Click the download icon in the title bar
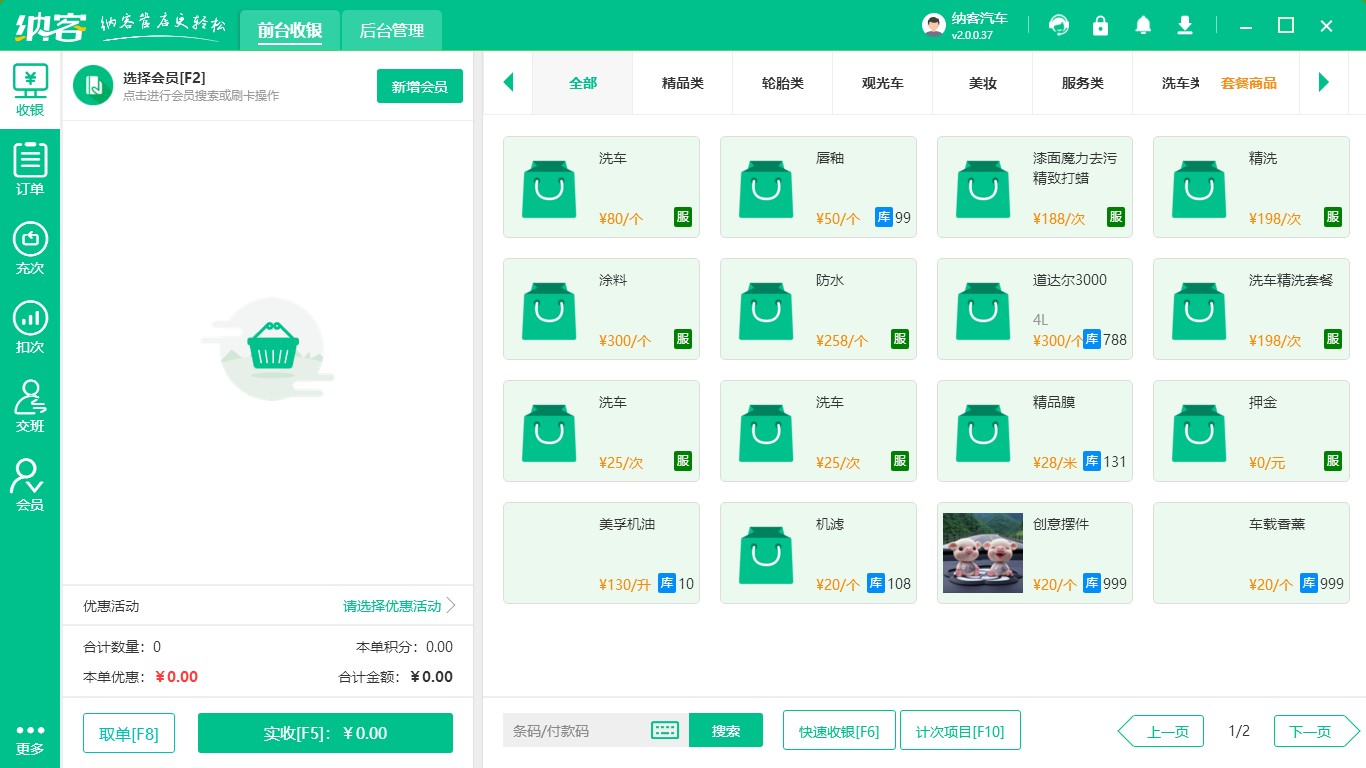The width and height of the screenshot is (1366, 768). coord(1184,25)
